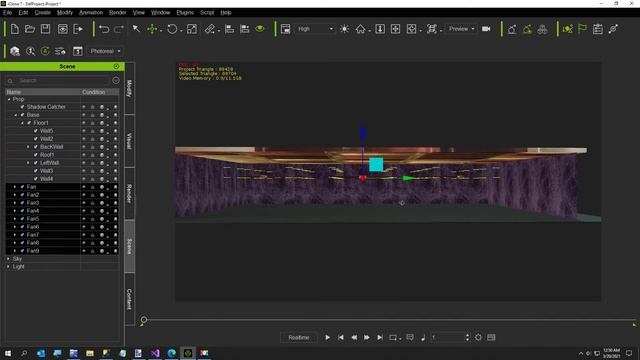This screenshot has width=640, height=360.
Task: Activate the Rotate tool
Action: coord(172,29)
